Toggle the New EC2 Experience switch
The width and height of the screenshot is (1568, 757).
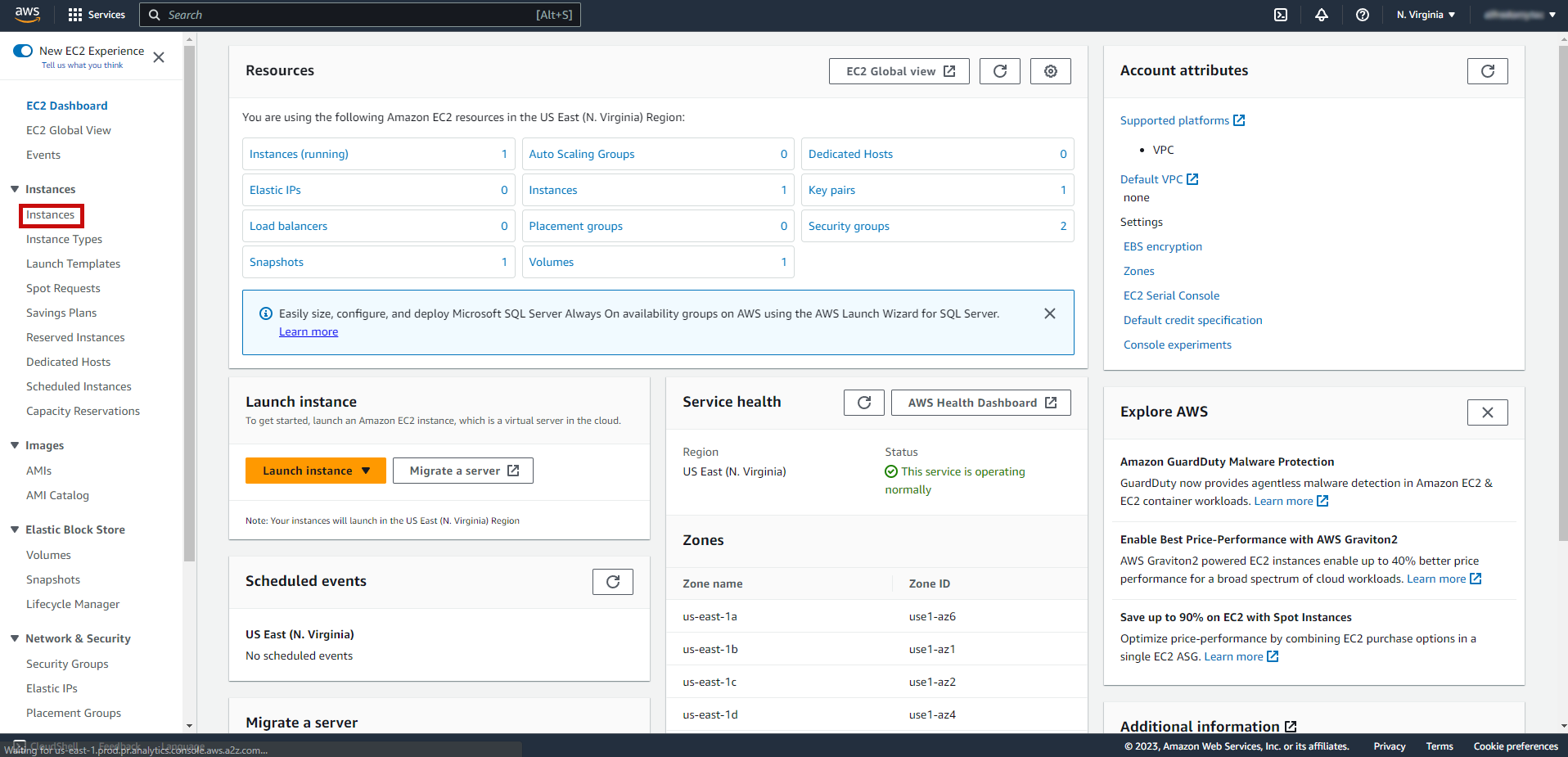pyautogui.click(x=23, y=51)
